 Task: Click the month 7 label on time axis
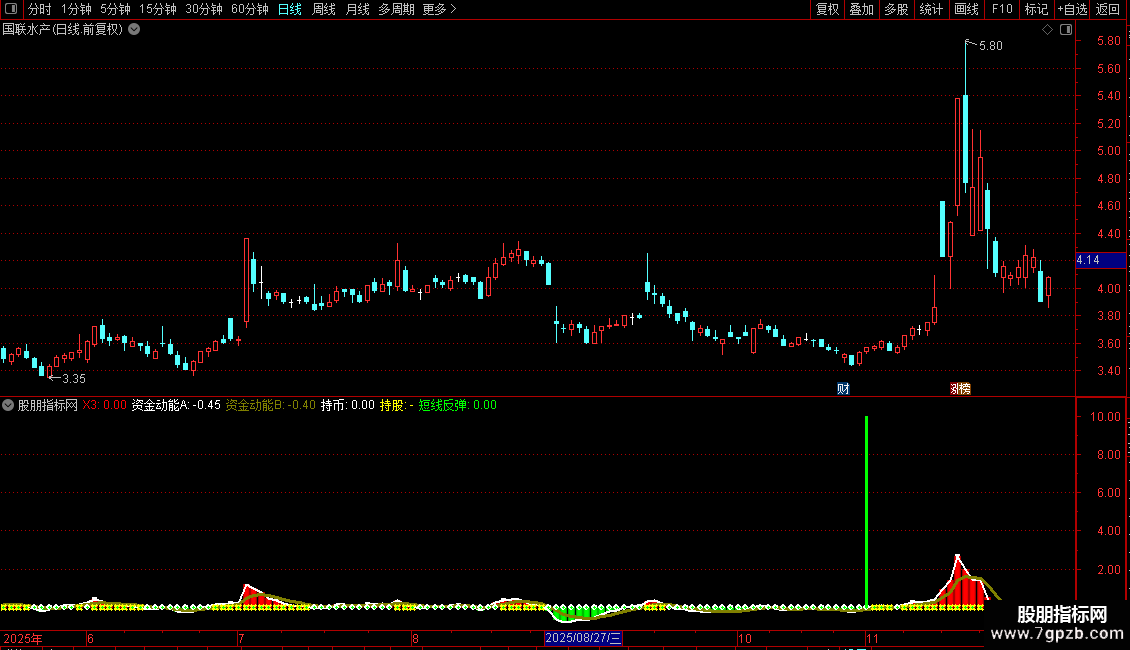(241, 638)
